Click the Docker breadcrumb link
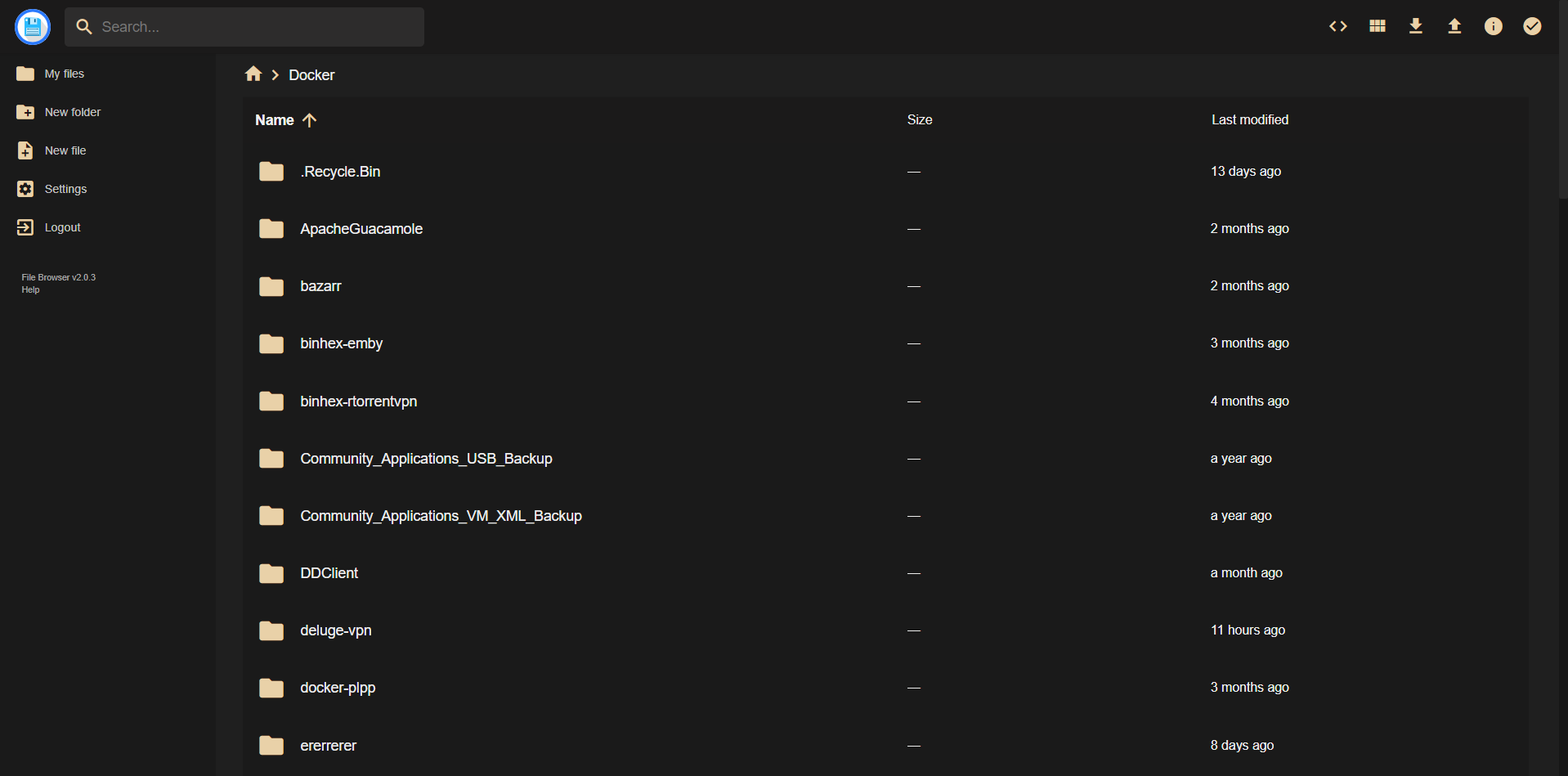 coord(311,75)
